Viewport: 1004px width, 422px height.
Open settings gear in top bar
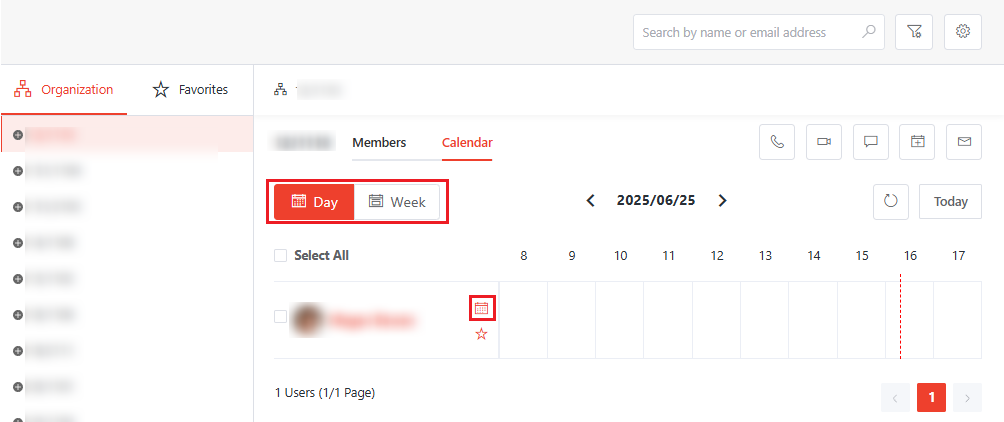963,32
